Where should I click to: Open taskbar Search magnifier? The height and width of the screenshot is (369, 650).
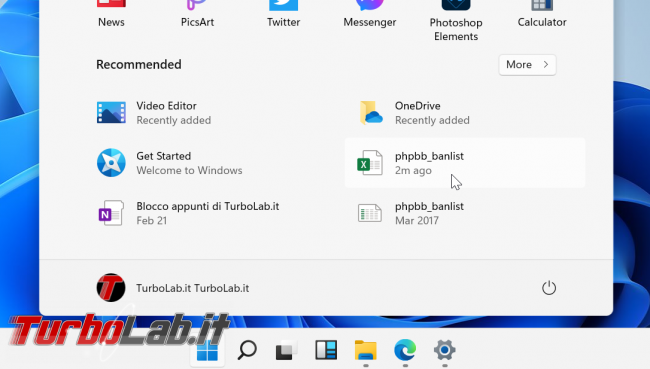point(247,350)
